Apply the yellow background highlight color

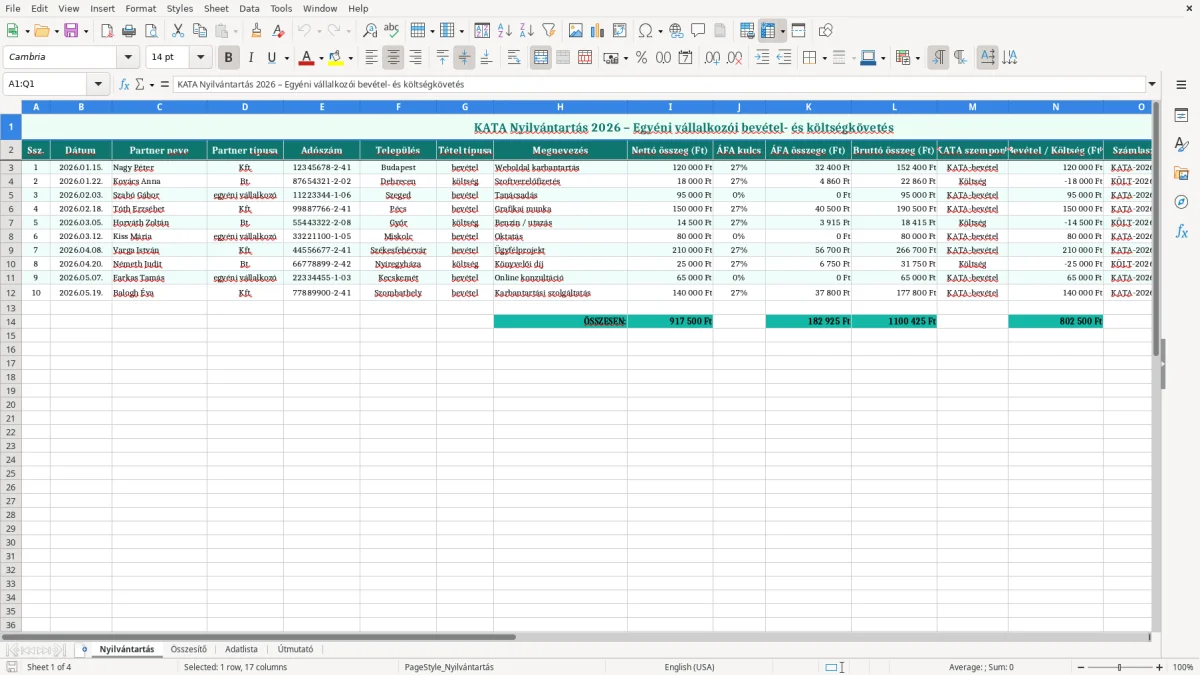336,58
